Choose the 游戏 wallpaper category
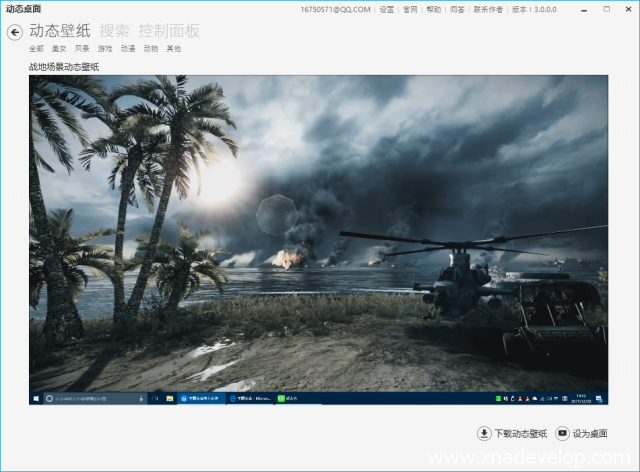Image resolution: width=640 pixels, height=472 pixels. click(x=105, y=48)
